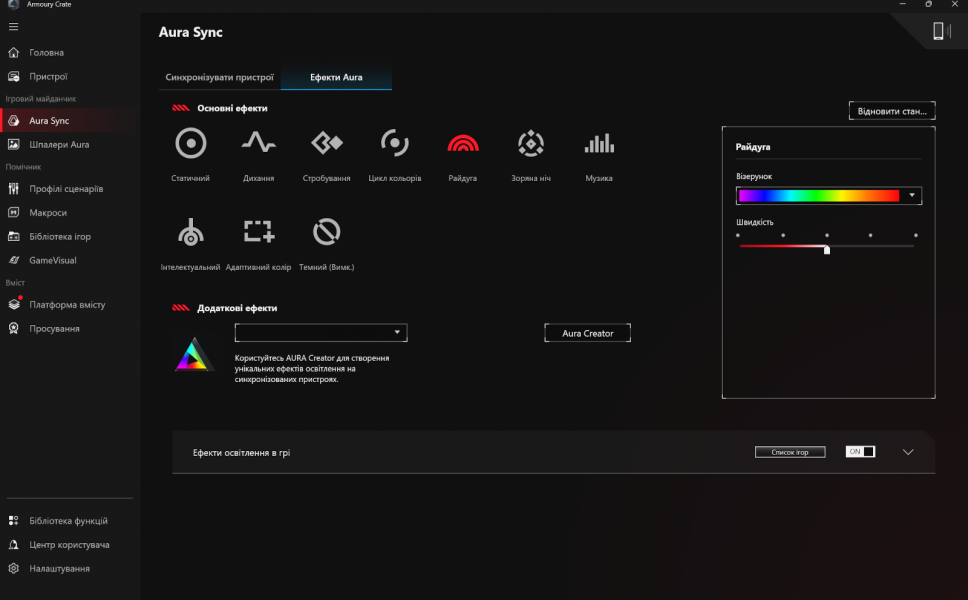Click the 'Райдуга' settings panel title

753,147
